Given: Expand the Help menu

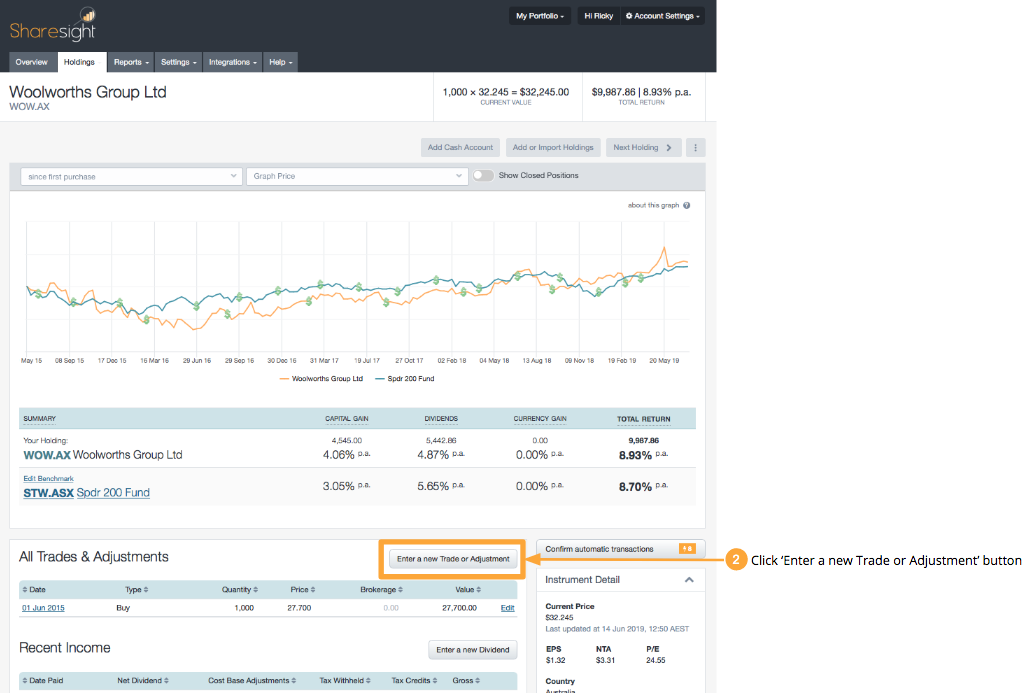Looking at the screenshot, I should pyautogui.click(x=281, y=62).
